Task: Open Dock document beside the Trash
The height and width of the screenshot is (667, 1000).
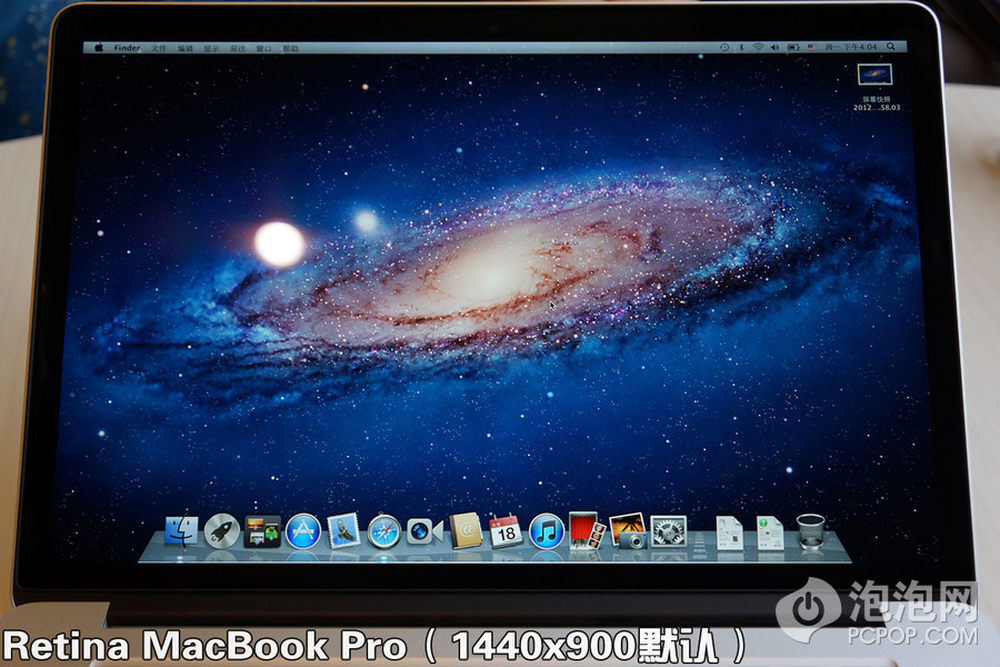Action: [x=770, y=532]
